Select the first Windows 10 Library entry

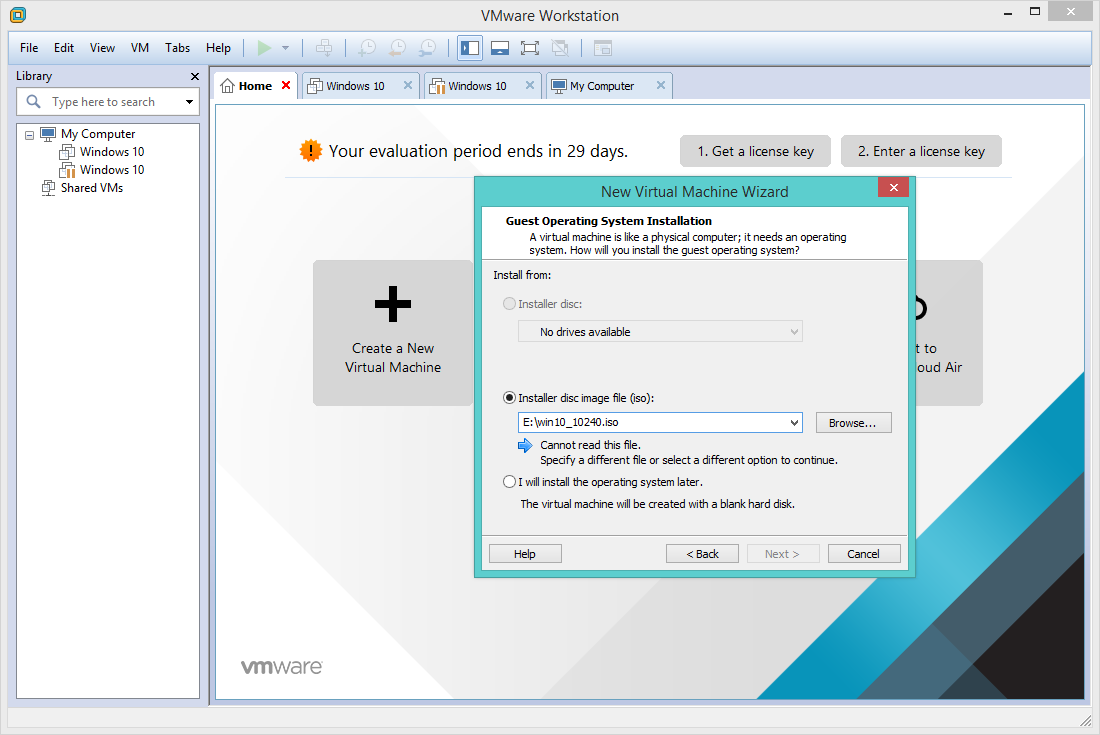coord(112,152)
